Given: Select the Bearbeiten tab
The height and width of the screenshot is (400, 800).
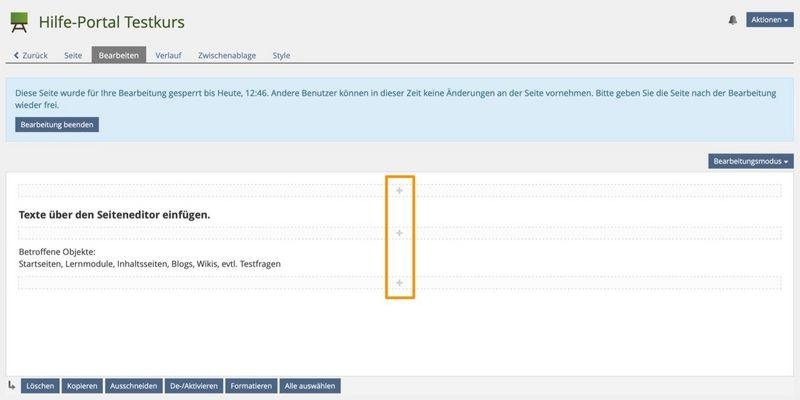Looking at the screenshot, I should click(119, 55).
